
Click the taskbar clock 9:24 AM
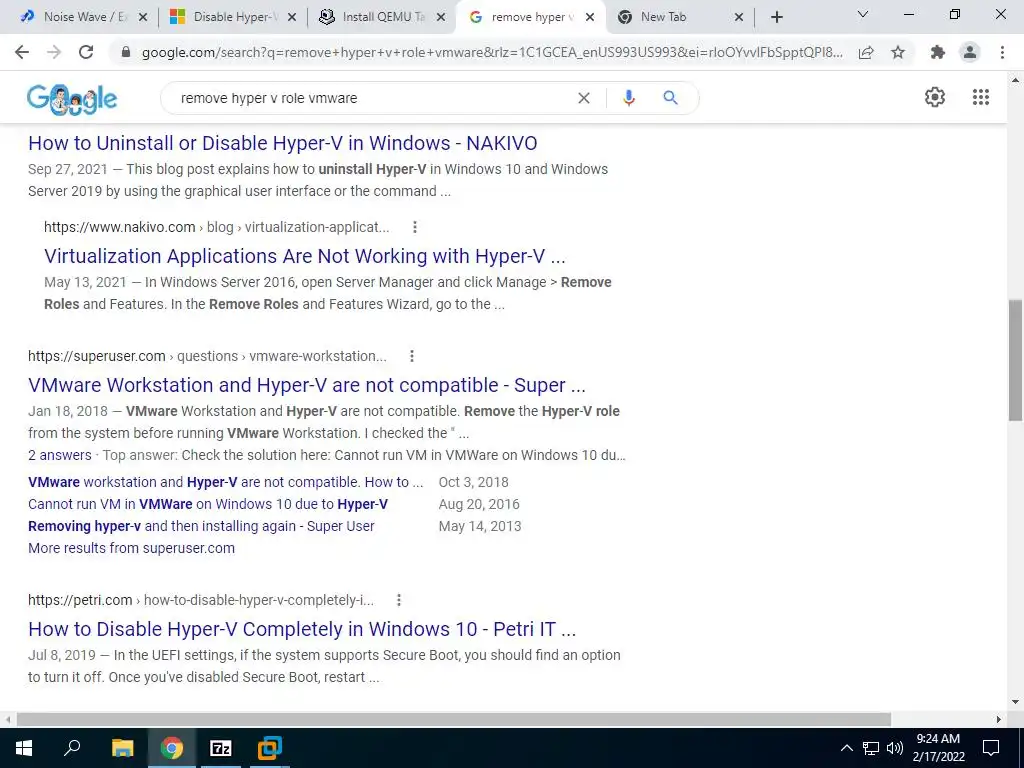(x=938, y=748)
